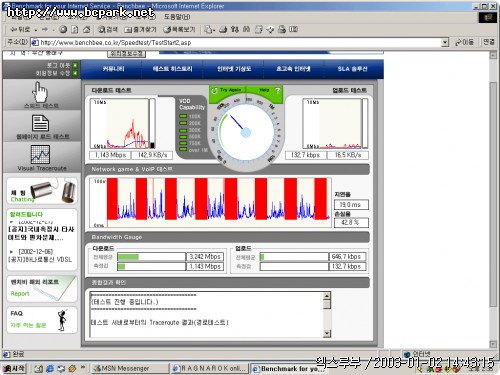Open the Back button history dropdown arrow
Image resolution: width=500 pixels, height=375 pixels.
(x=36, y=30)
